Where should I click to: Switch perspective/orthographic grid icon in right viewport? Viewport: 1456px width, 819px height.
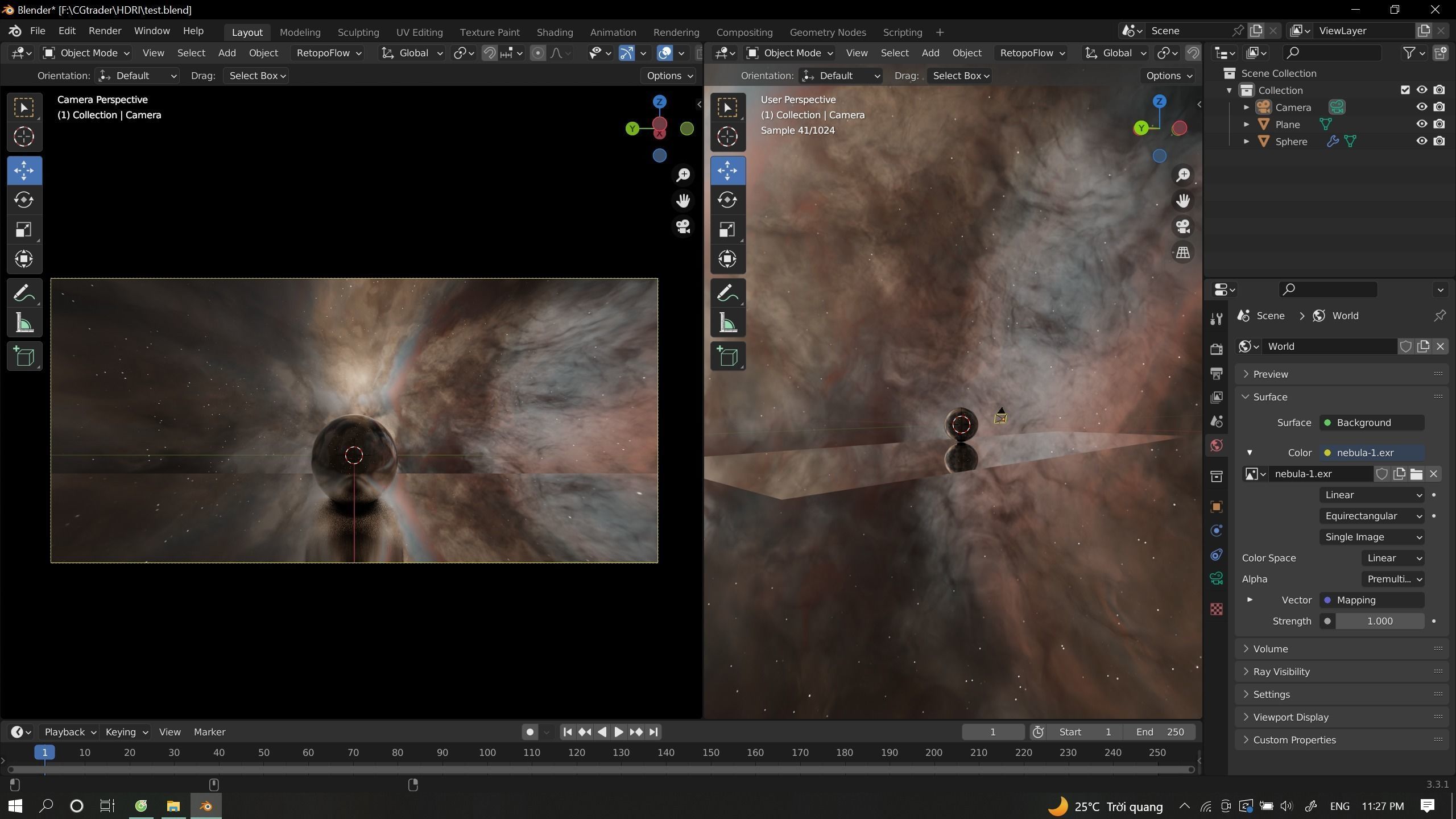[x=1183, y=253]
